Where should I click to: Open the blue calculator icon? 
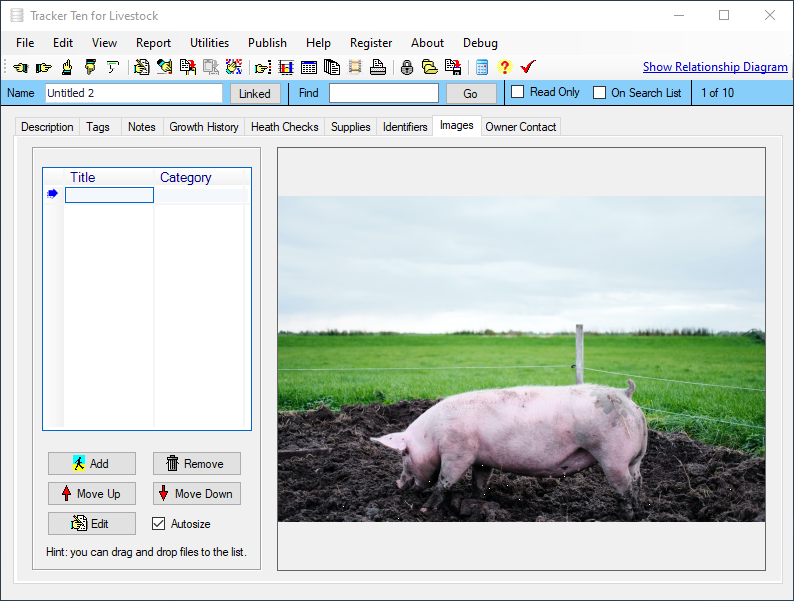[482, 67]
